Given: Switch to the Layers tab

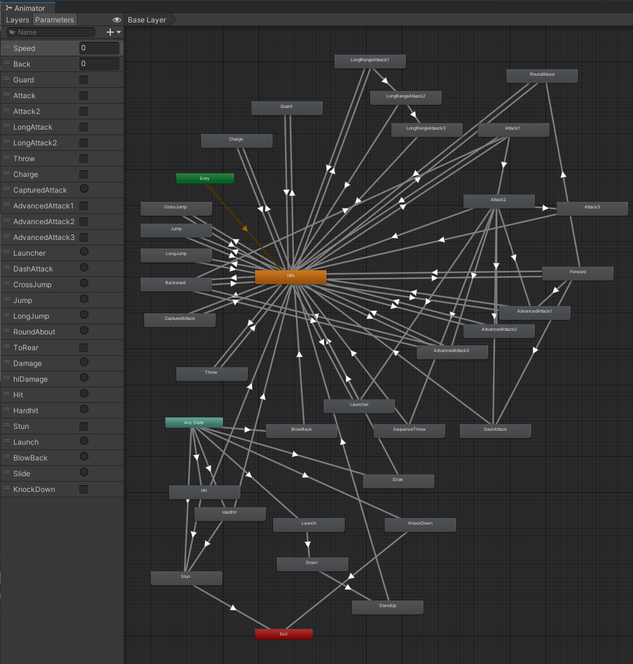Looking at the screenshot, I should pos(17,20).
